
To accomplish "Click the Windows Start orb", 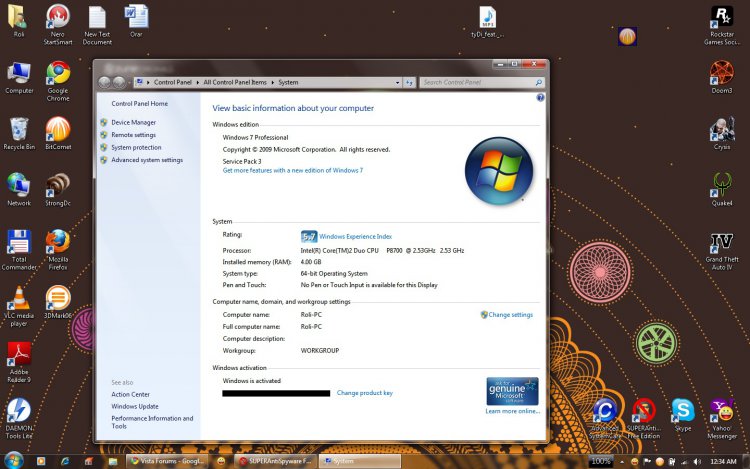I will pyautogui.click(x=13, y=461).
